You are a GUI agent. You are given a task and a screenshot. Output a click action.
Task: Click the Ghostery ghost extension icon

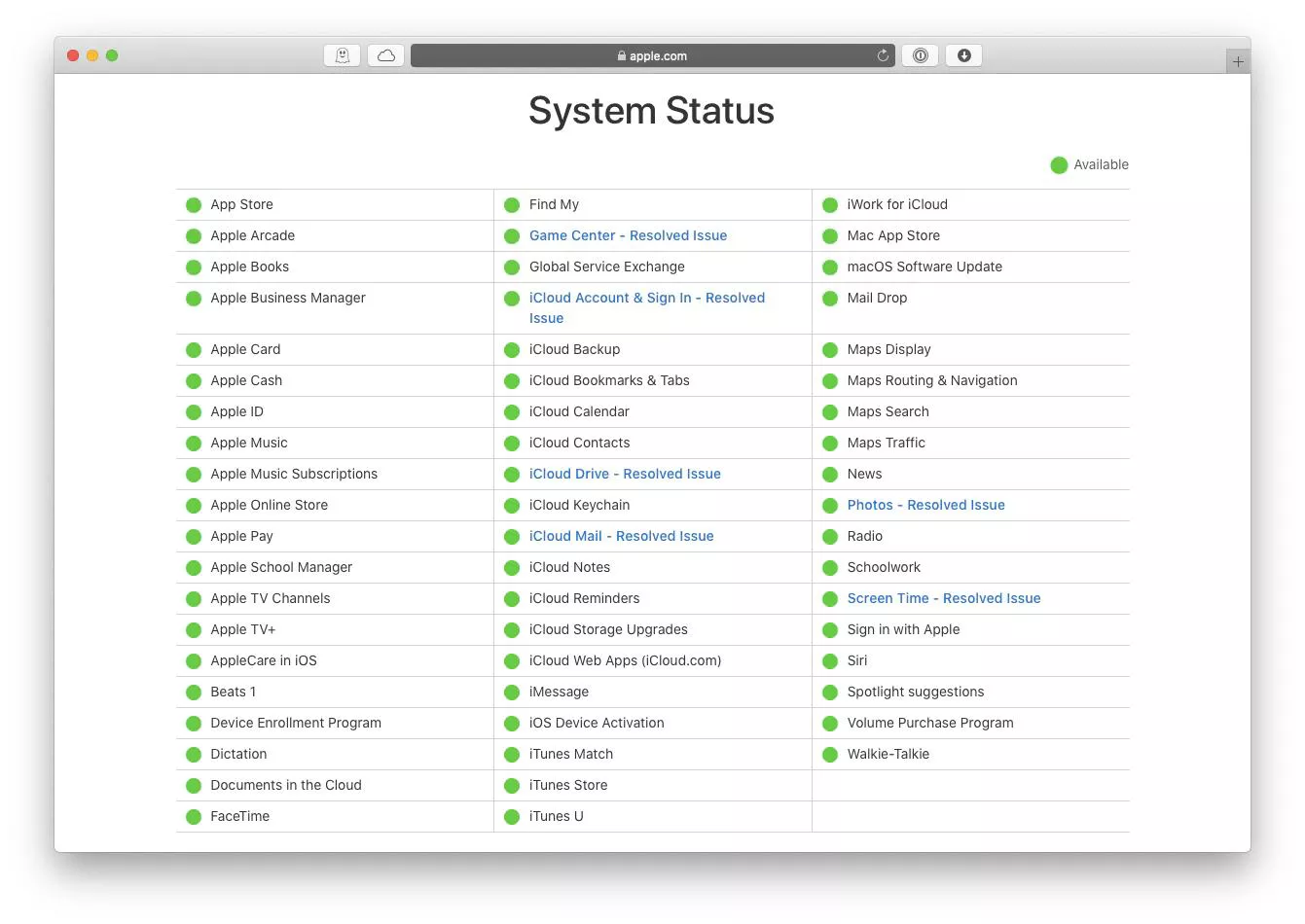[342, 55]
